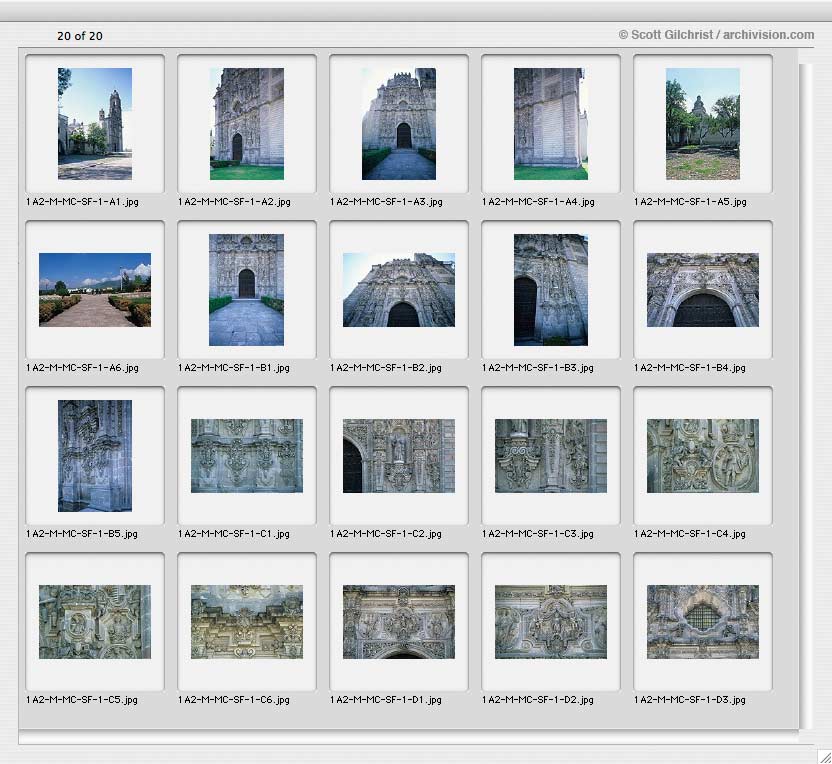Select the garden path thumbnail A6
Viewport: 832px width, 764px height.
[x=95, y=290]
